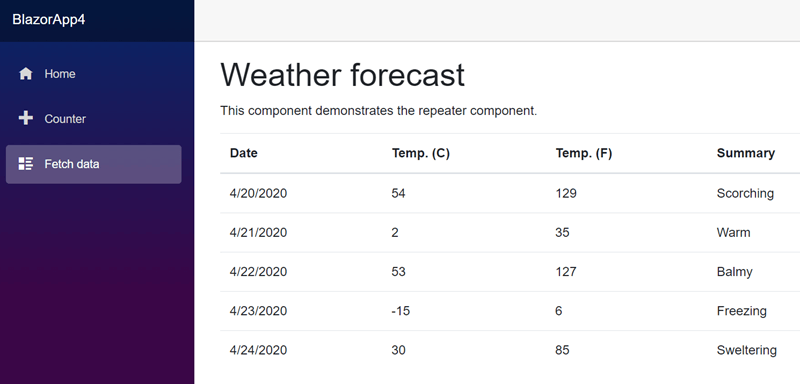Click the Home house icon
Viewport: 800px width, 384px height.
(26, 74)
